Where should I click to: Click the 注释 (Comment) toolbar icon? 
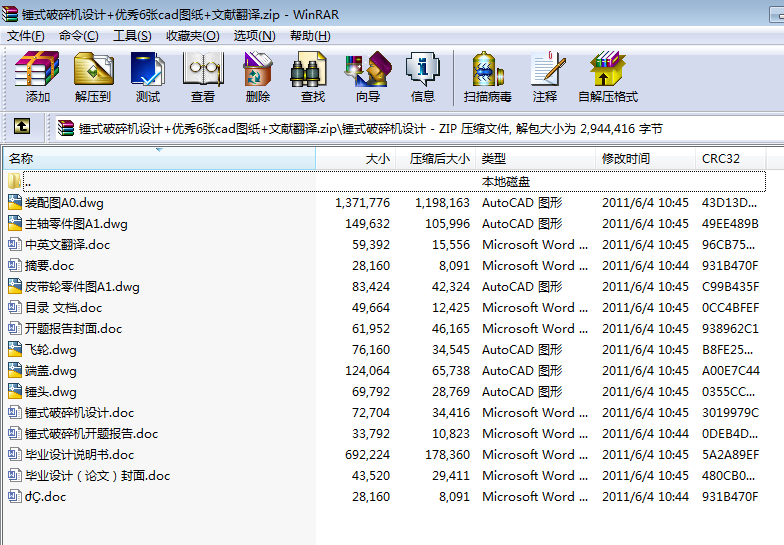click(x=547, y=68)
